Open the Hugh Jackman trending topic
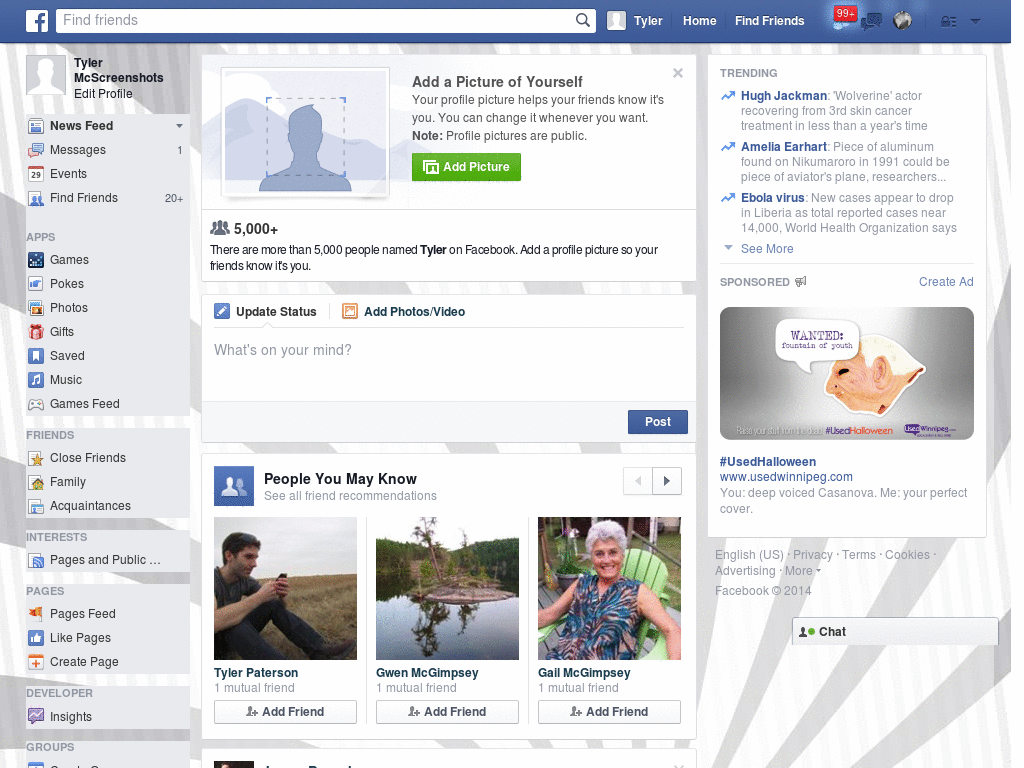The width and height of the screenshot is (1024, 768). pos(784,96)
